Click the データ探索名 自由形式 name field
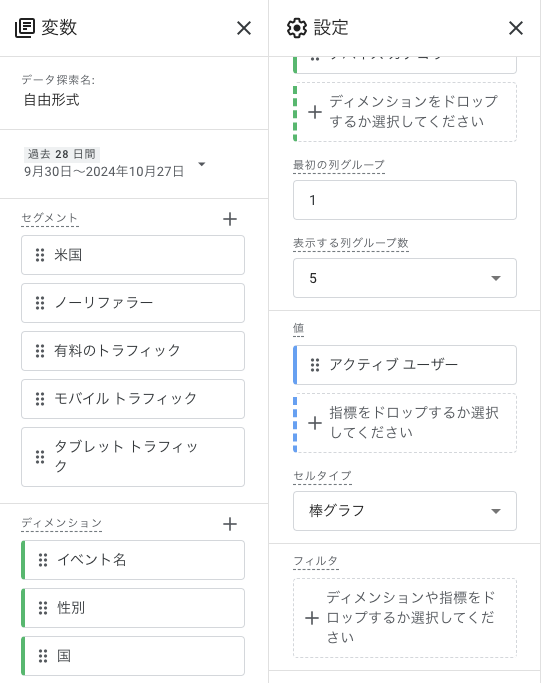This screenshot has width=541, height=683. click(x=51, y=100)
